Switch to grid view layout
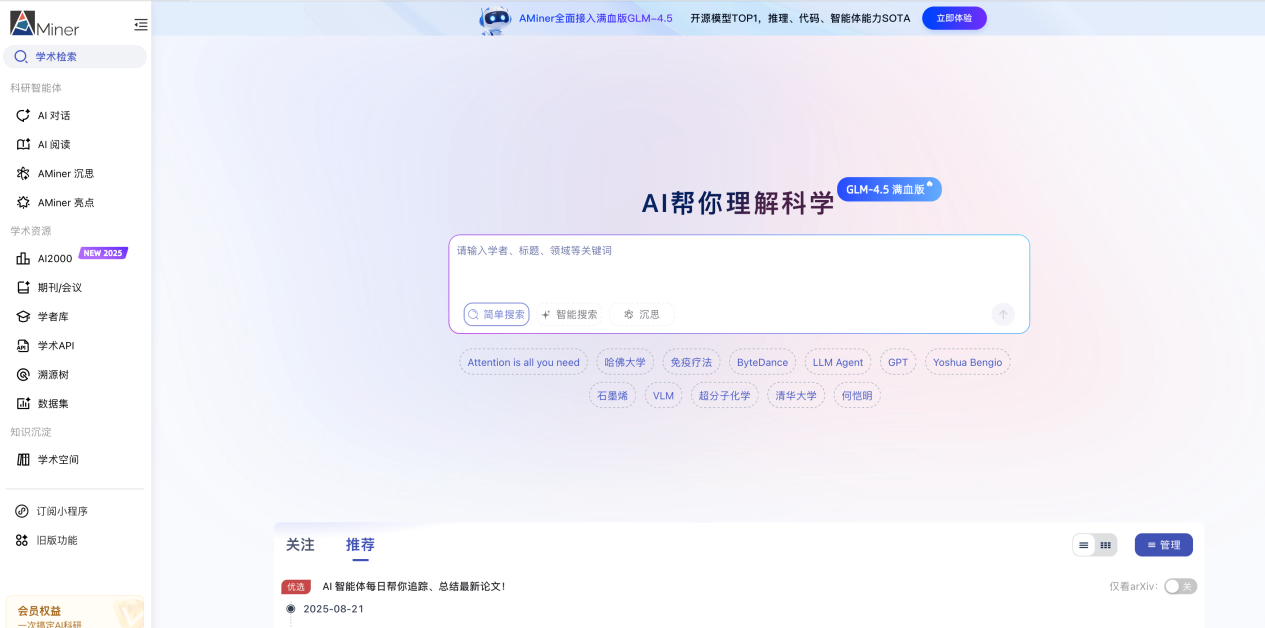This screenshot has width=1265, height=628. click(1105, 545)
